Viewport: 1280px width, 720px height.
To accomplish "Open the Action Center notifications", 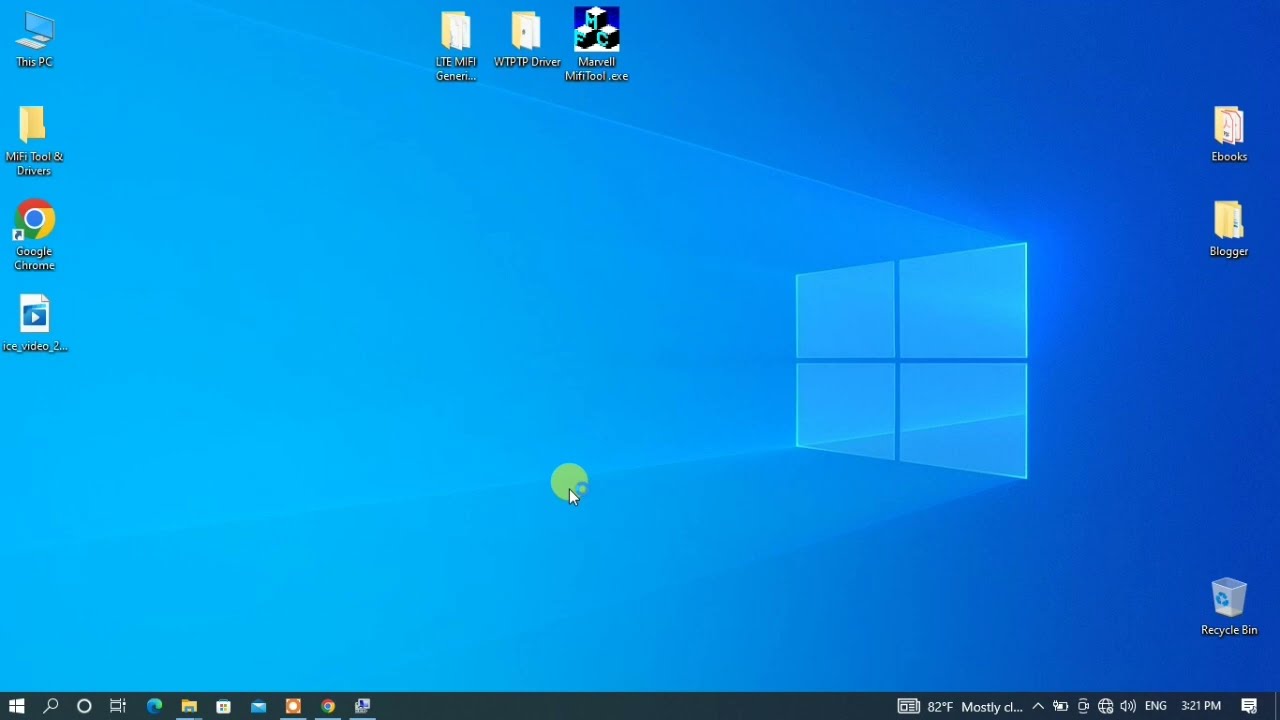I will pyautogui.click(x=1250, y=706).
